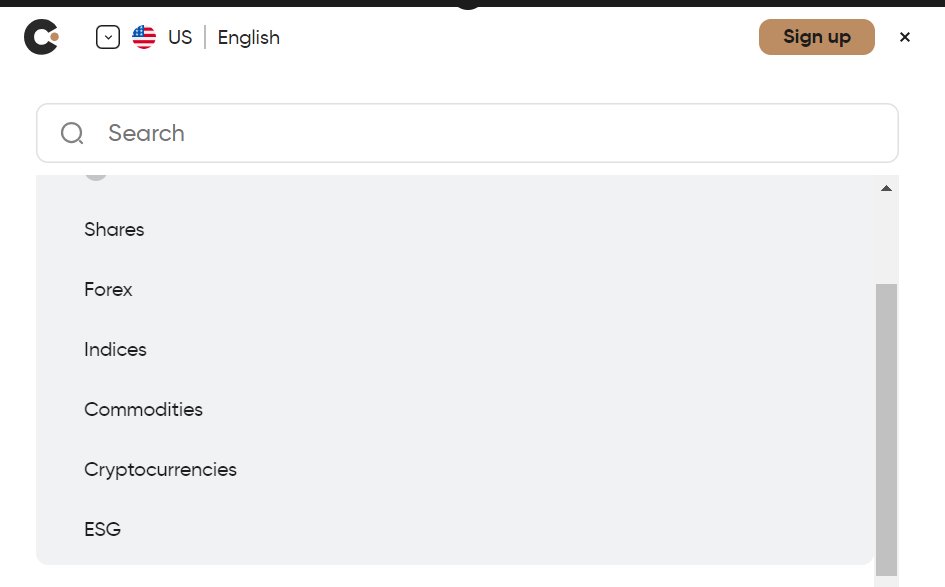Focus the Search input field
The image size is (945, 587).
(480, 133)
